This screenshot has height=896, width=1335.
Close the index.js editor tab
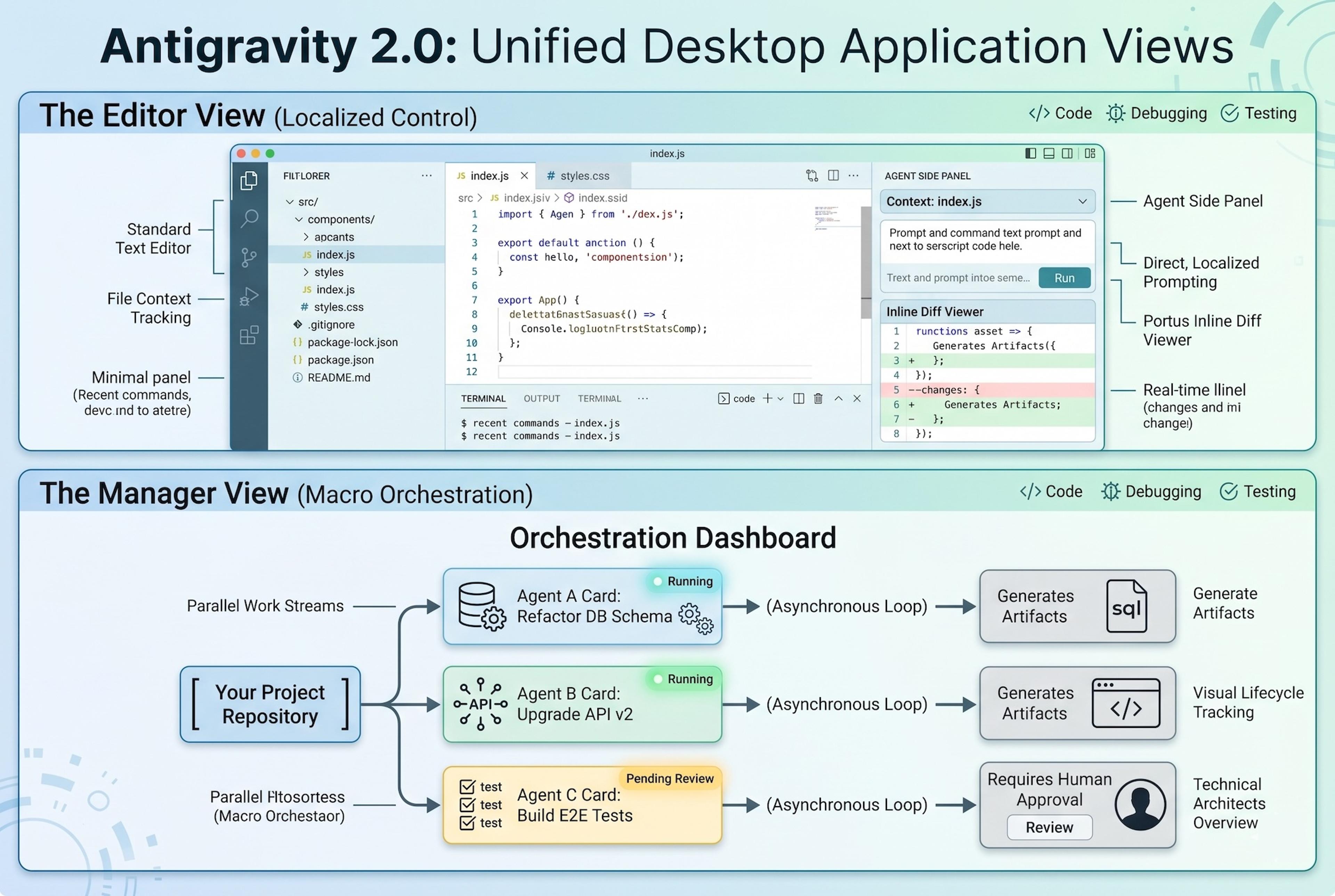(x=524, y=176)
